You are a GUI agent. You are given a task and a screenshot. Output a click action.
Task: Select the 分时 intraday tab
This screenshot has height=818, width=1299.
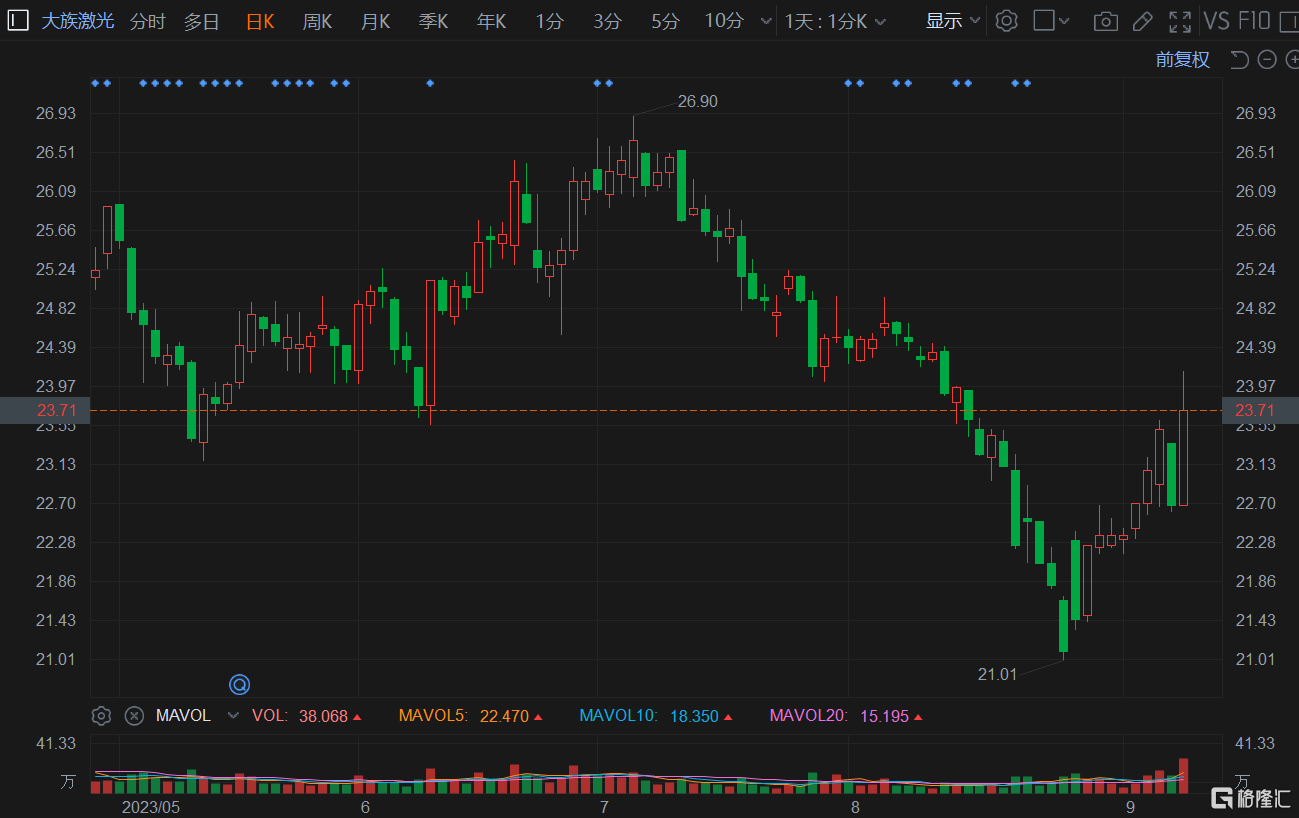[x=147, y=21]
